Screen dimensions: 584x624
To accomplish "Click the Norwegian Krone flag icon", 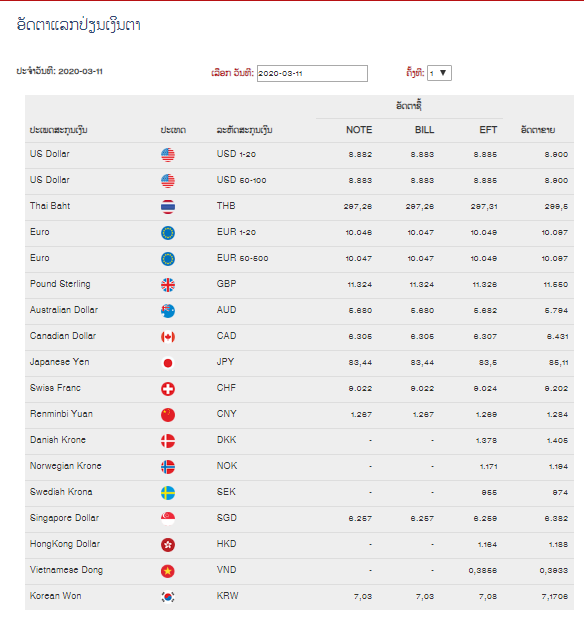I will pos(168,467).
